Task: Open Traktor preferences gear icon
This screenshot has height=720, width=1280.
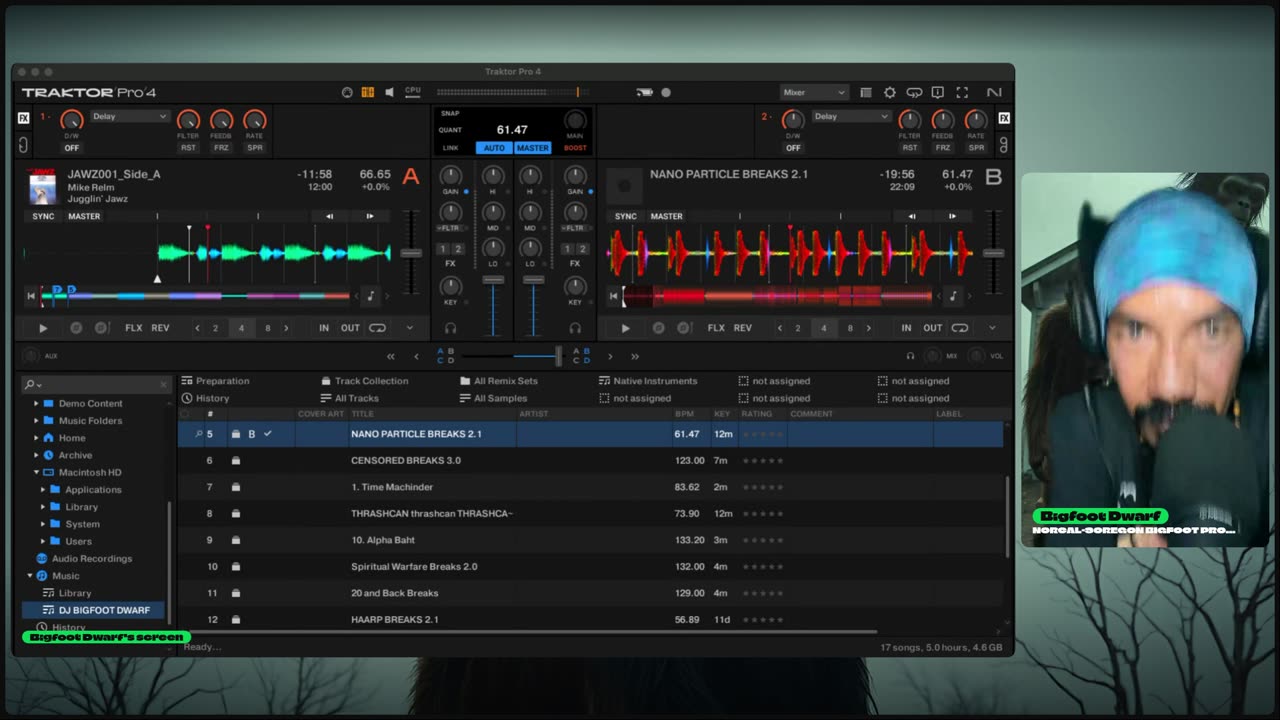Action: 890,93
